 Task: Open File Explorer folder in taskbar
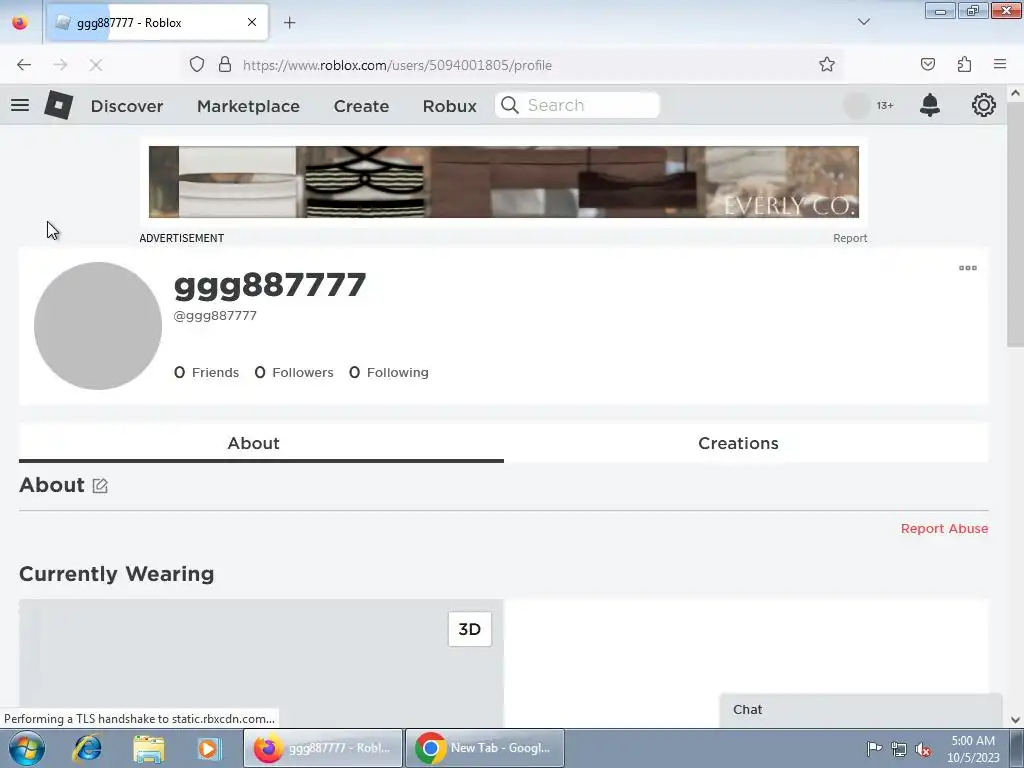coord(149,748)
